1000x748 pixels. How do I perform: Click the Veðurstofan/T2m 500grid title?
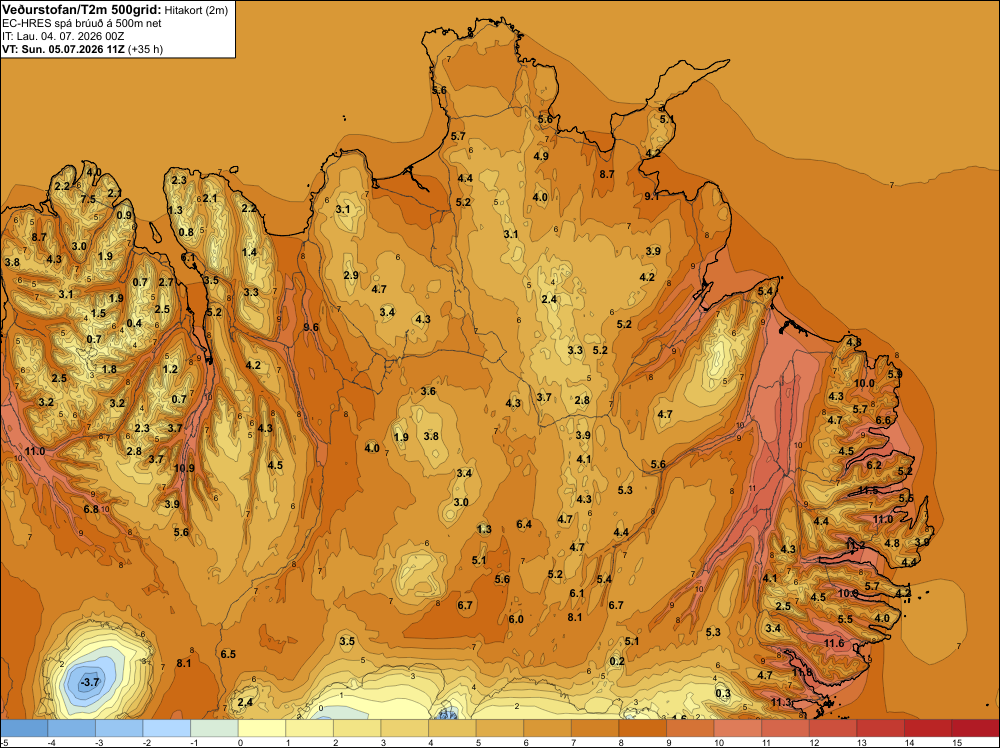82,9
